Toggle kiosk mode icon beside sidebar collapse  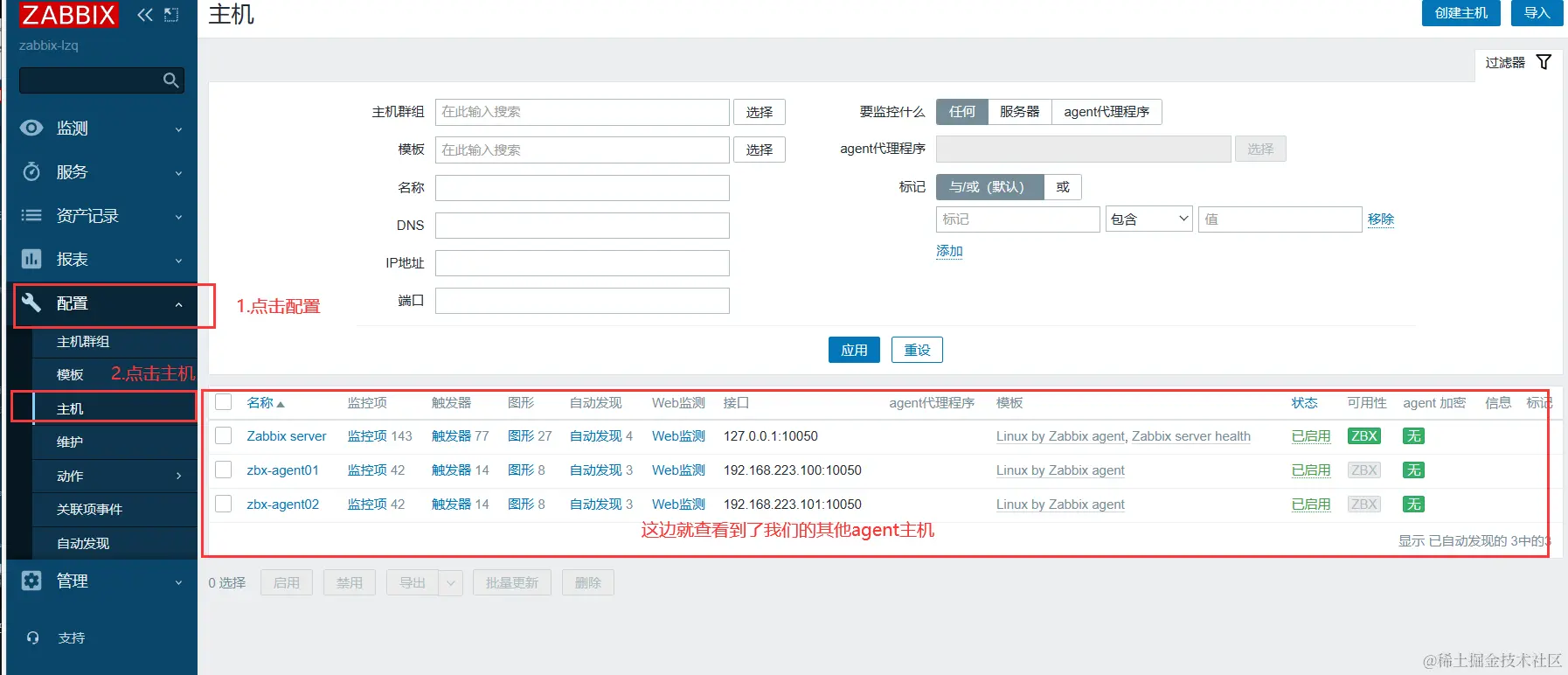coord(172,15)
